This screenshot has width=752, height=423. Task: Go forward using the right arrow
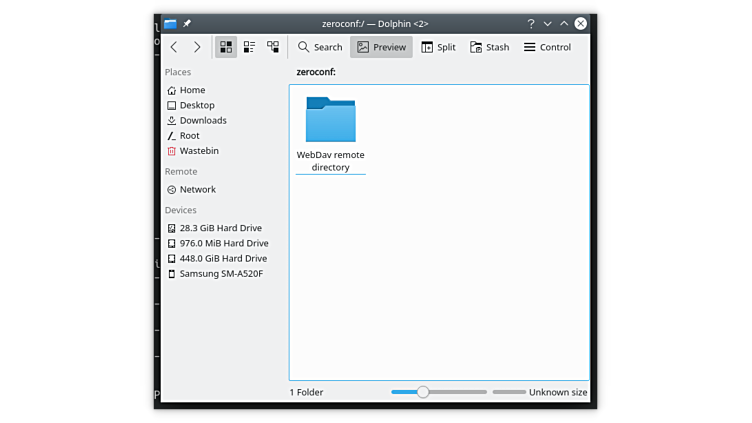[x=197, y=47]
